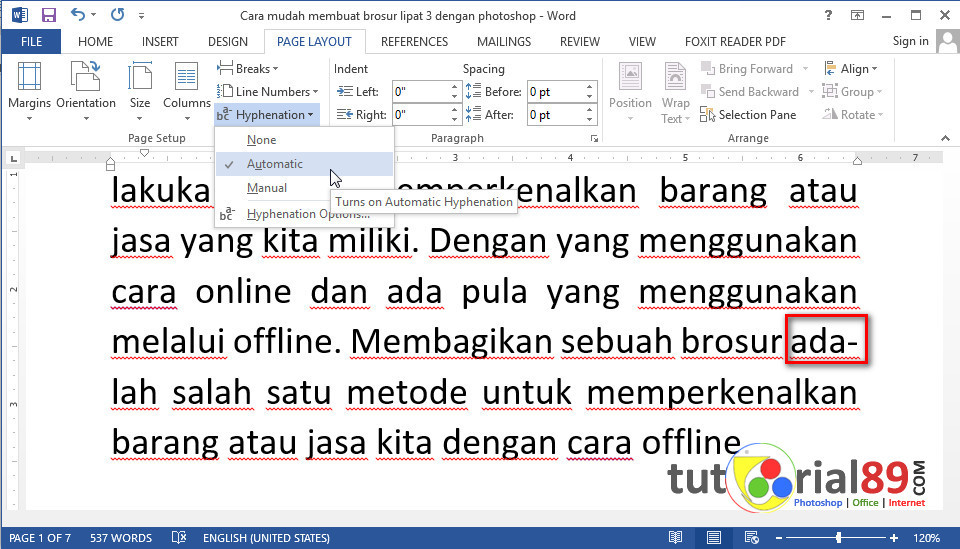Image resolution: width=960 pixels, height=549 pixels.
Task: Expand Bring Forward dropdown arrow
Action: point(805,69)
